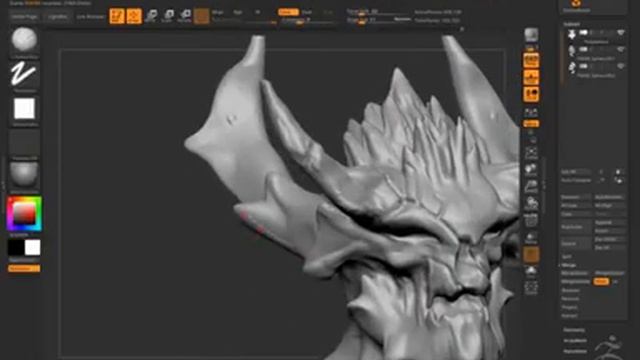Collapse the Subtool palette header
The width and height of the screenshot is (640, 360).
pos(571,24)
